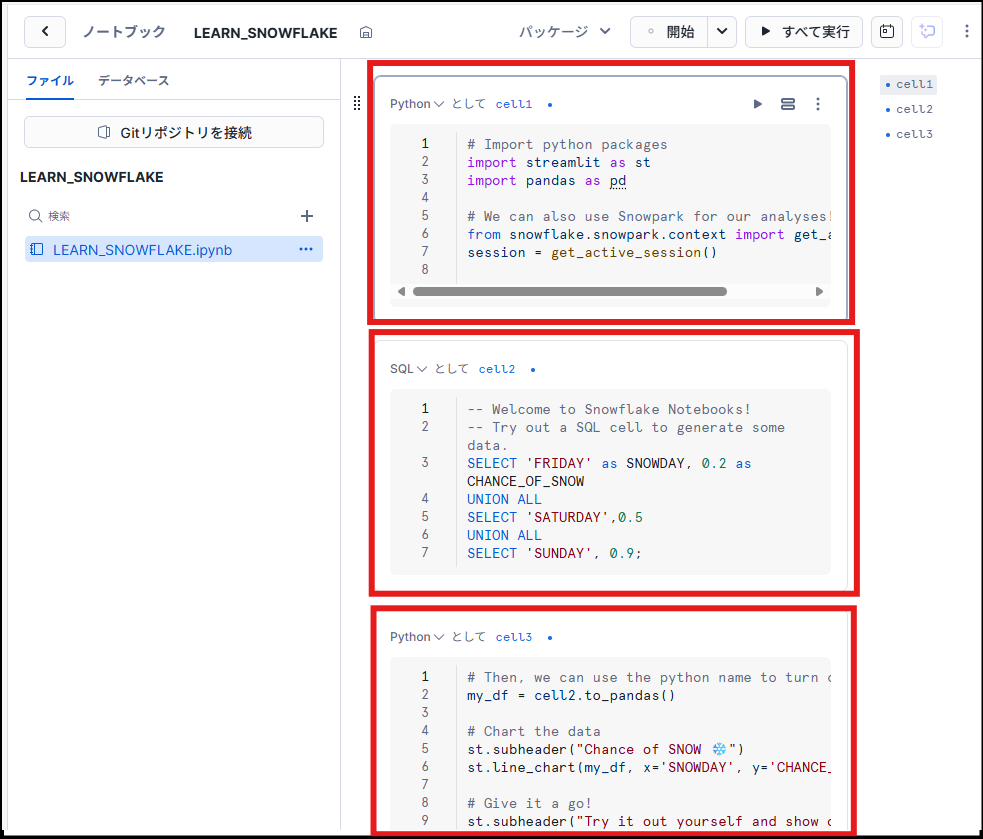983x839 pixels.
Task: Change cell1 language via Python dropdown
Action: [x=417, y=104]
